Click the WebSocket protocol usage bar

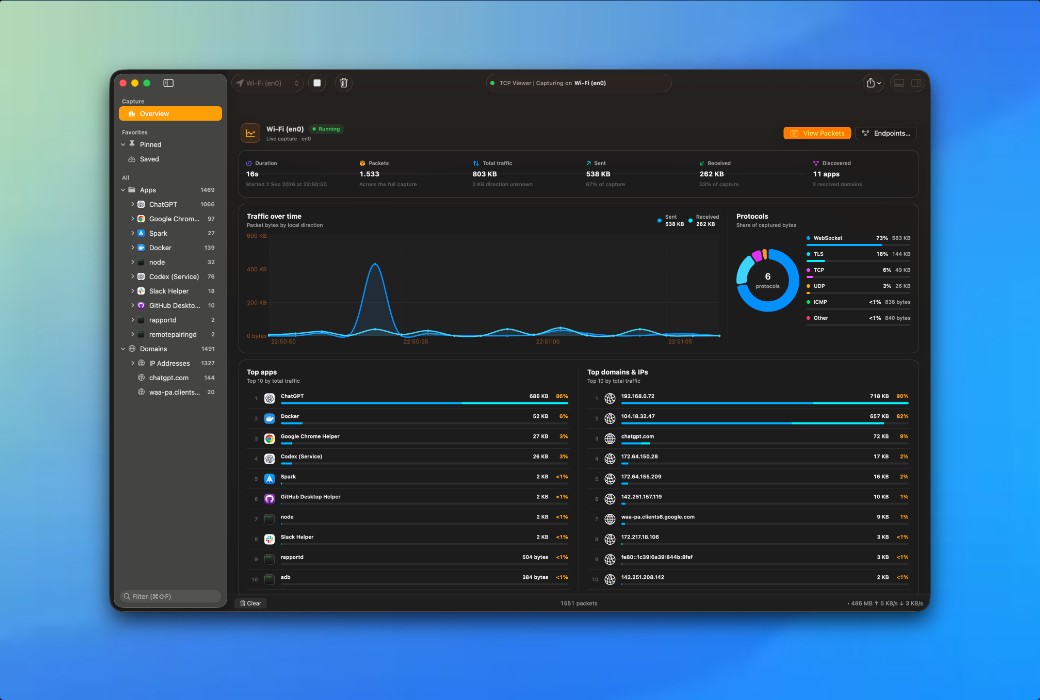858,245
